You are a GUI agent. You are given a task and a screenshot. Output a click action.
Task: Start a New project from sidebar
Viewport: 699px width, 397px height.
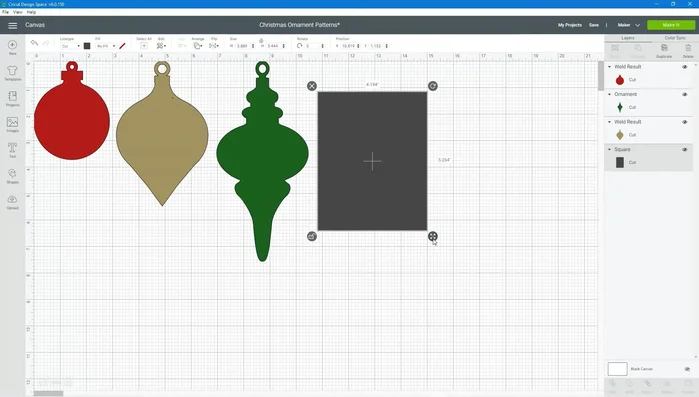pos(12,47)
